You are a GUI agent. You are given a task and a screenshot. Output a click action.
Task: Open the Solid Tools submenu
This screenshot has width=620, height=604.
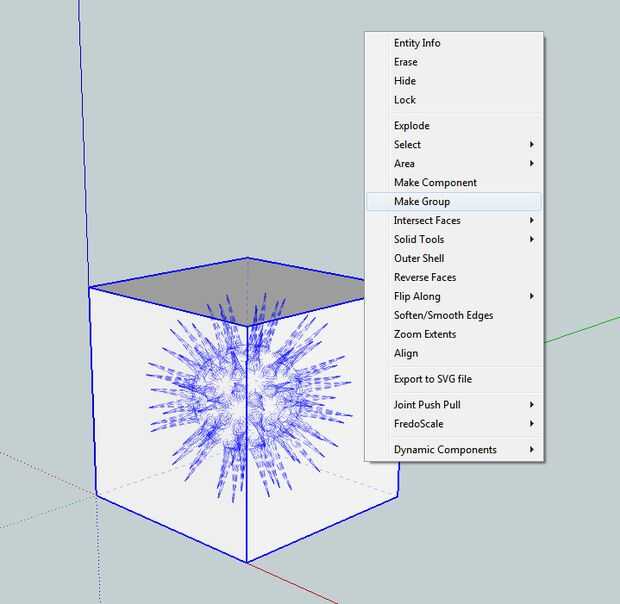coord(454,240)
